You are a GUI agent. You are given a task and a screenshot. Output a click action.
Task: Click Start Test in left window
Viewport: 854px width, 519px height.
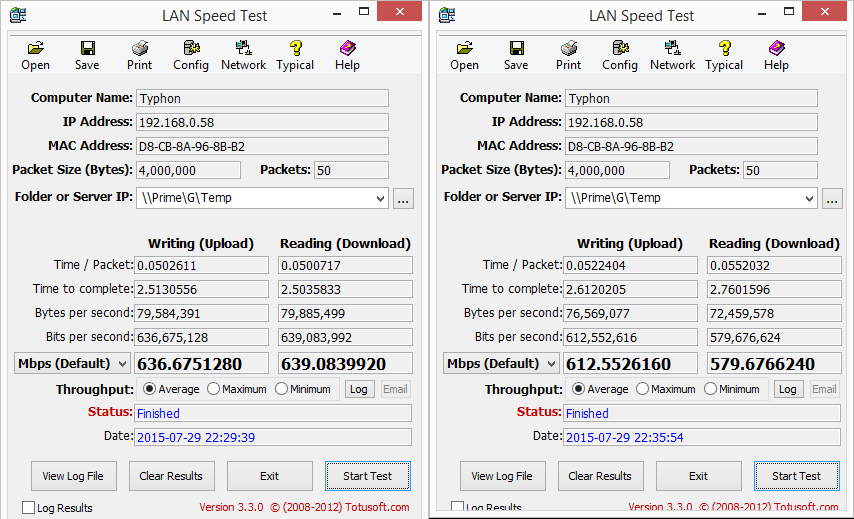[x=368, y=476]
